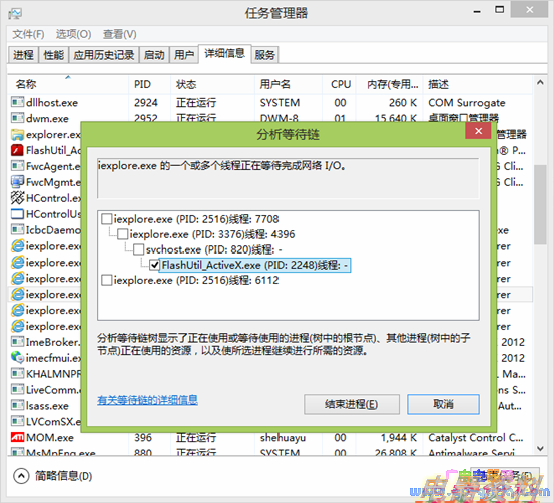Click the IcbcDaemon process icon
Screen dimensions: 554x503
17,230
